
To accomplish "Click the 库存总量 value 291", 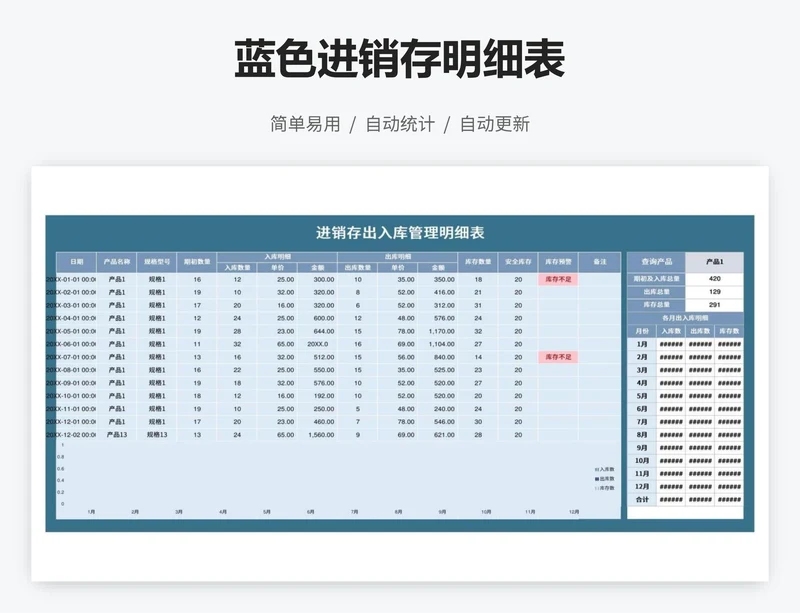I will (x=714, y=305).
